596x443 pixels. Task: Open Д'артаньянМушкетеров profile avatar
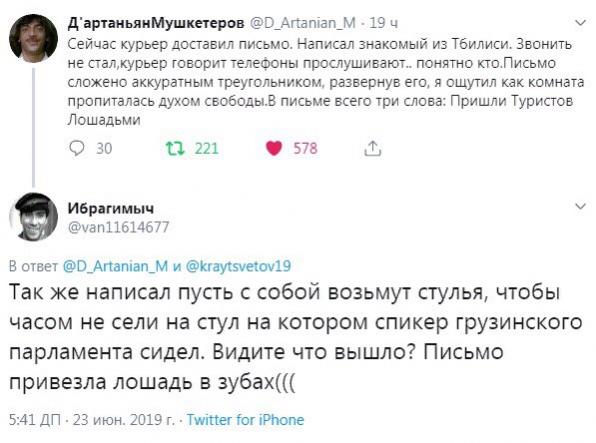point(33,38)
